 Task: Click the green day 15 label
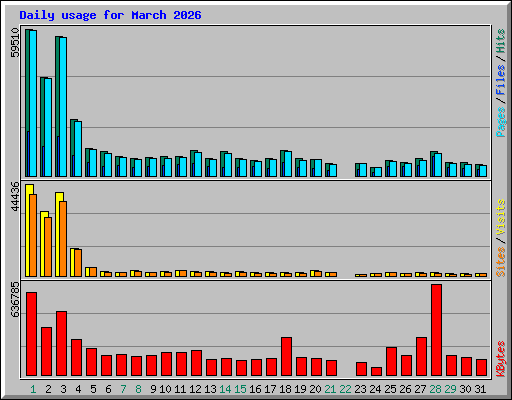(x=240, y=389)
